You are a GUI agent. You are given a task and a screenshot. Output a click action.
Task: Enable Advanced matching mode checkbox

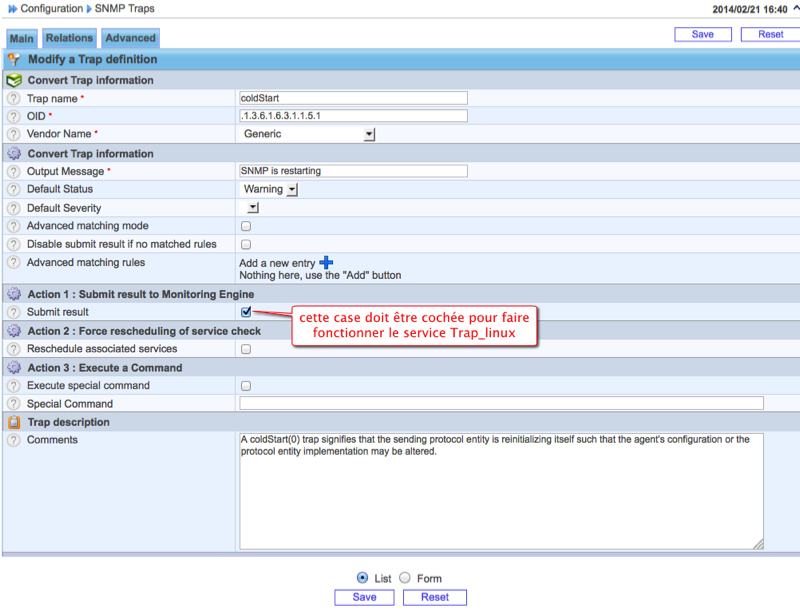click(x=246, y=226)
